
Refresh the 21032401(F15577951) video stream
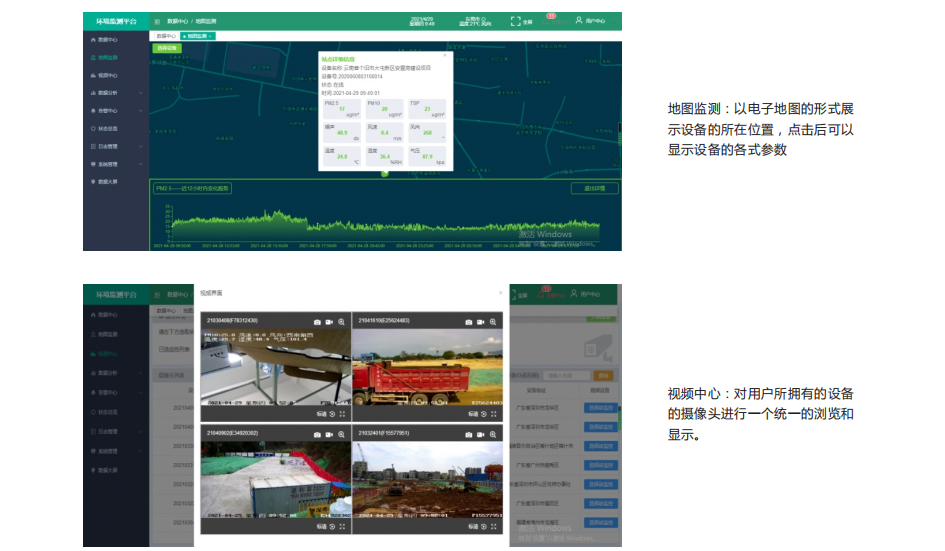[483, 526]
